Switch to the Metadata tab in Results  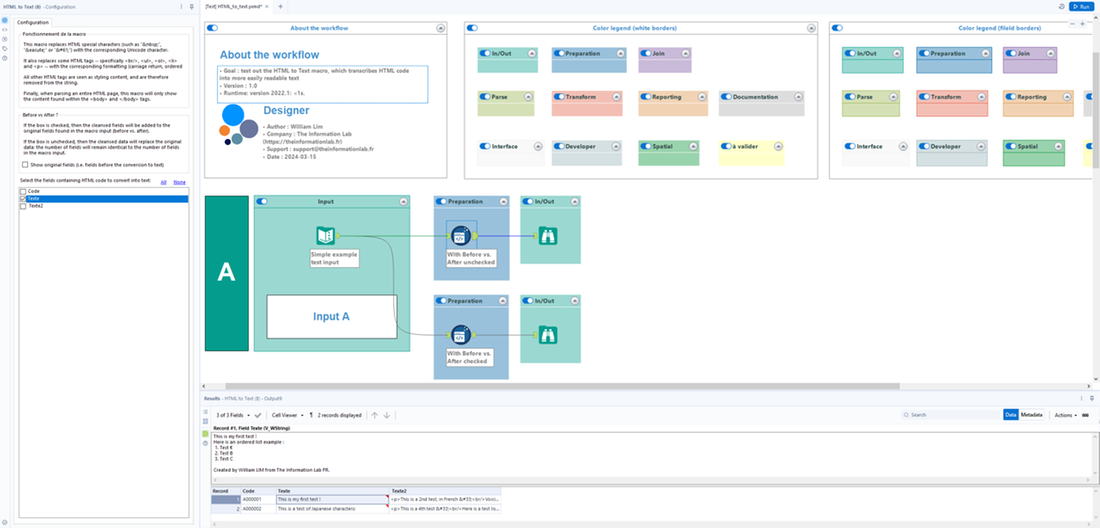pyautogui.click(x=1032, y=415)
